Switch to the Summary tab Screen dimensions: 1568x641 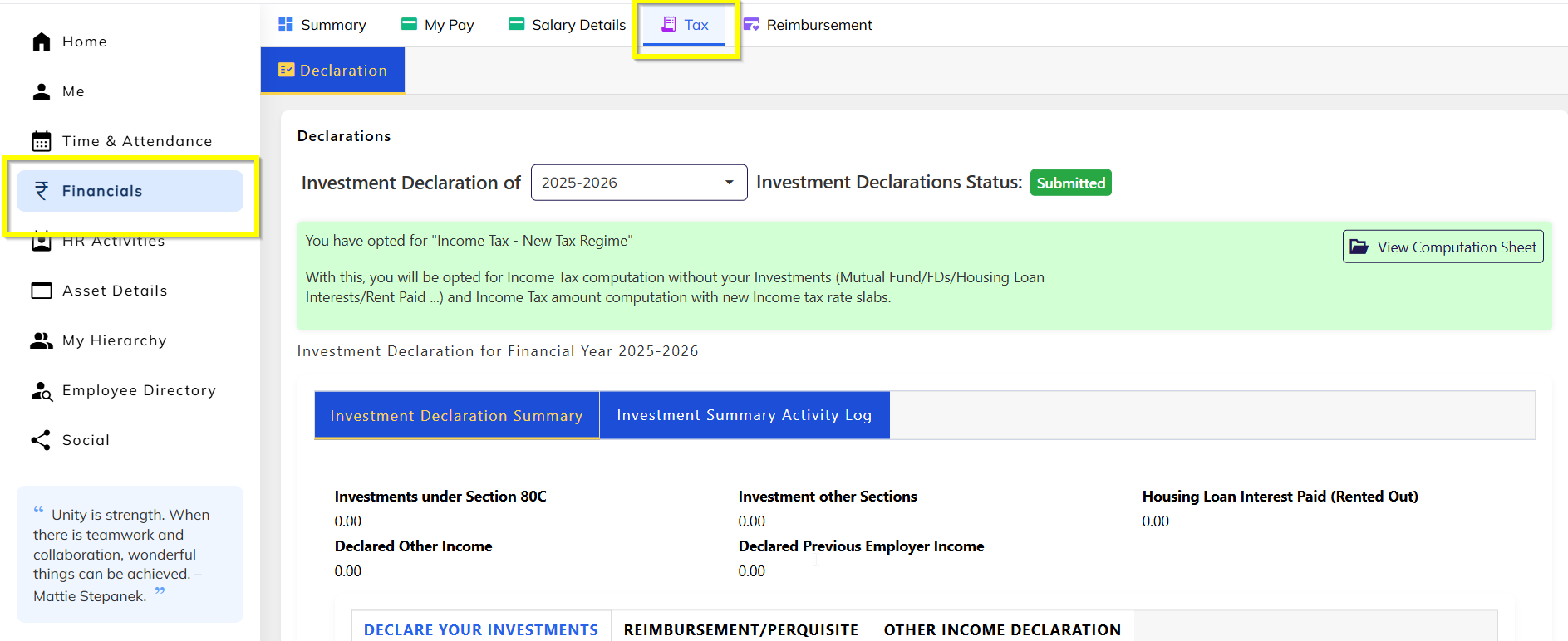coord(322,25)
